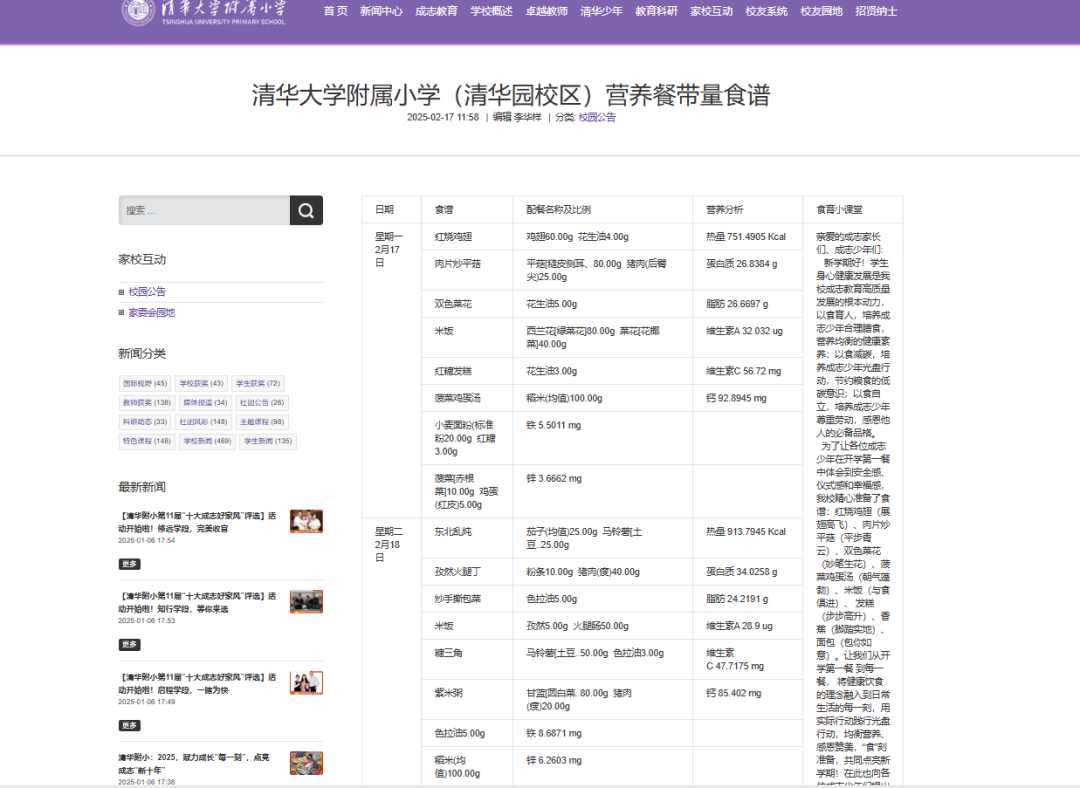Click the 星期二 2月18日 date cell
This screenshot has width=1080, height=788.
tap(391, 652)
